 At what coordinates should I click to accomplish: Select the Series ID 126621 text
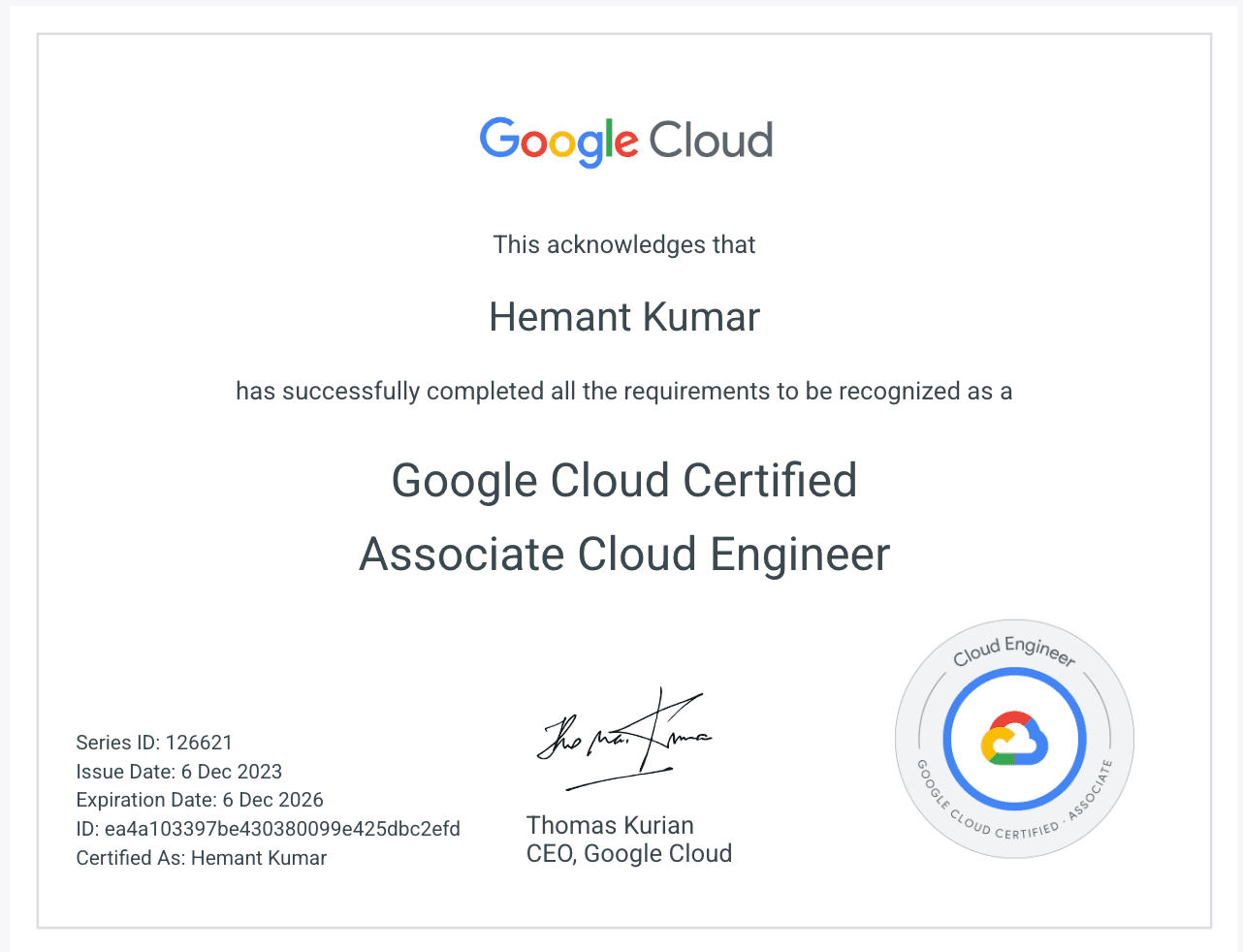[x=154, y=743]
